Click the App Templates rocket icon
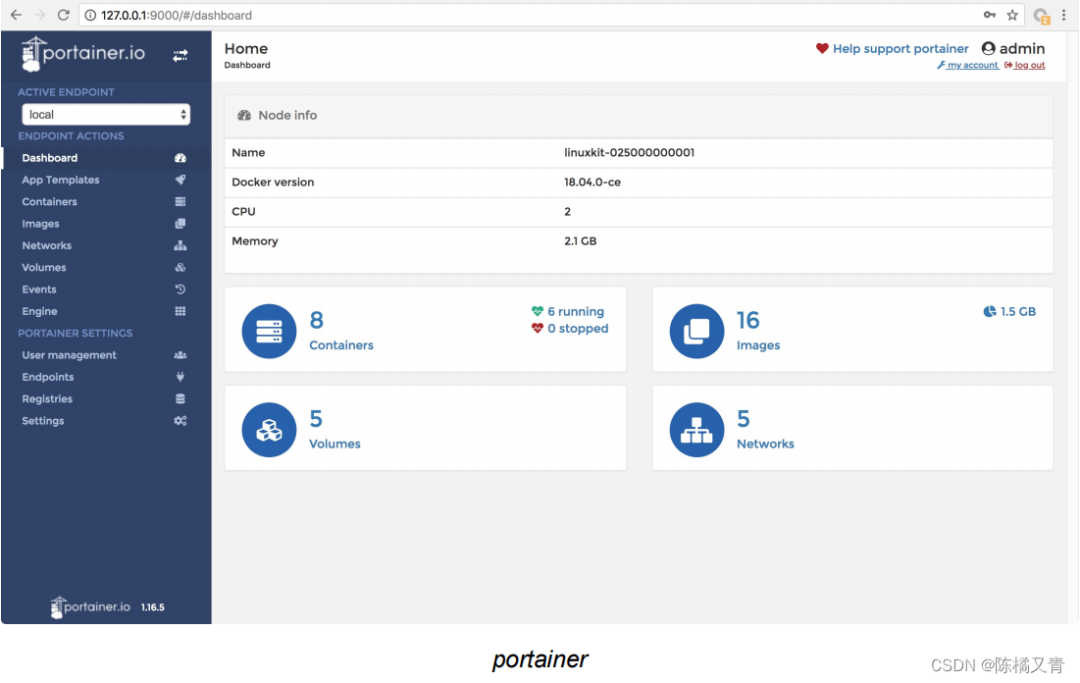This screenshot has height=683, width=1080. pyautogui.click(x=180, y=180)
